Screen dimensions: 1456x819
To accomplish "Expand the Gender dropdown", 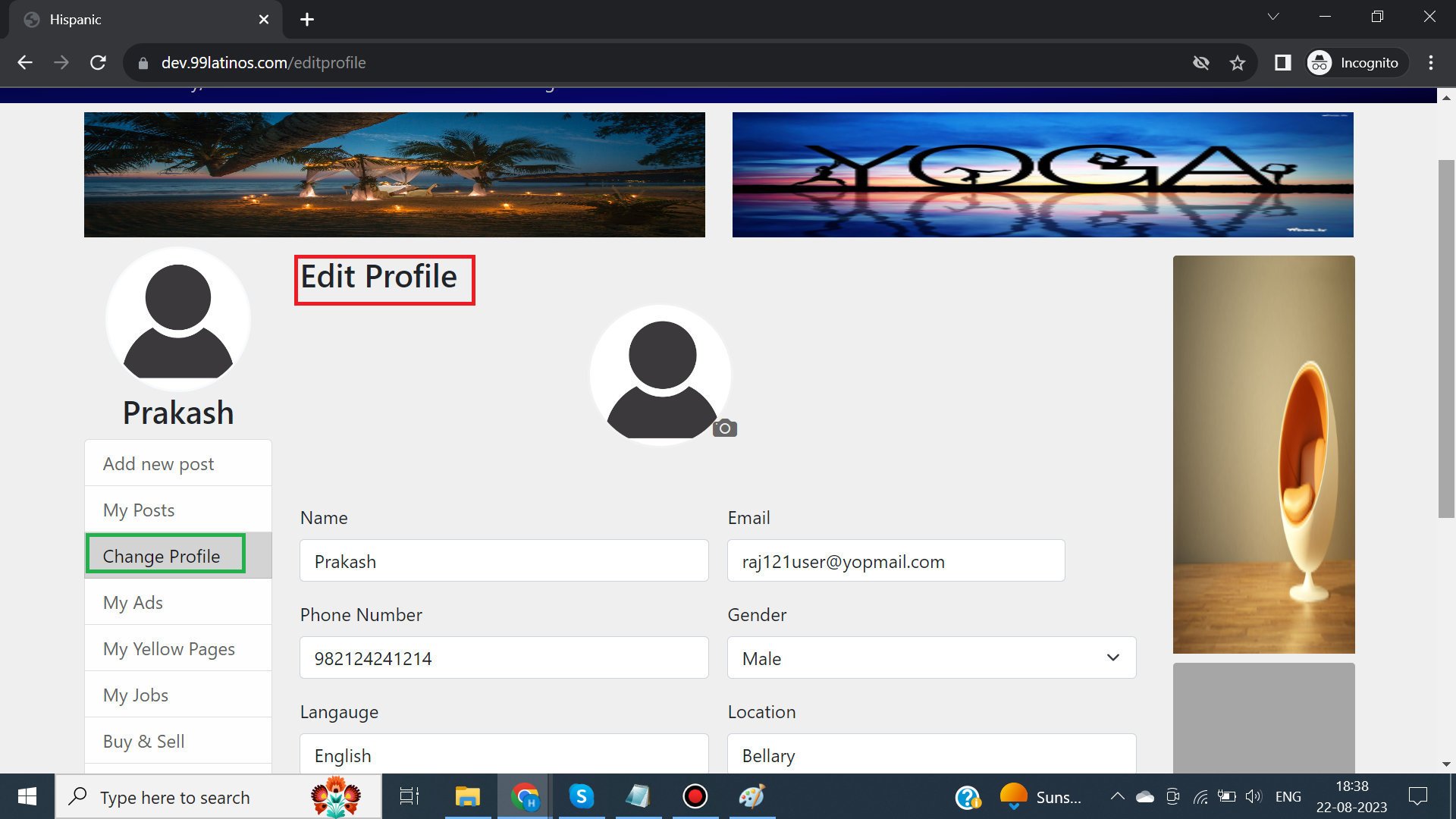I will tap(931, 657).
